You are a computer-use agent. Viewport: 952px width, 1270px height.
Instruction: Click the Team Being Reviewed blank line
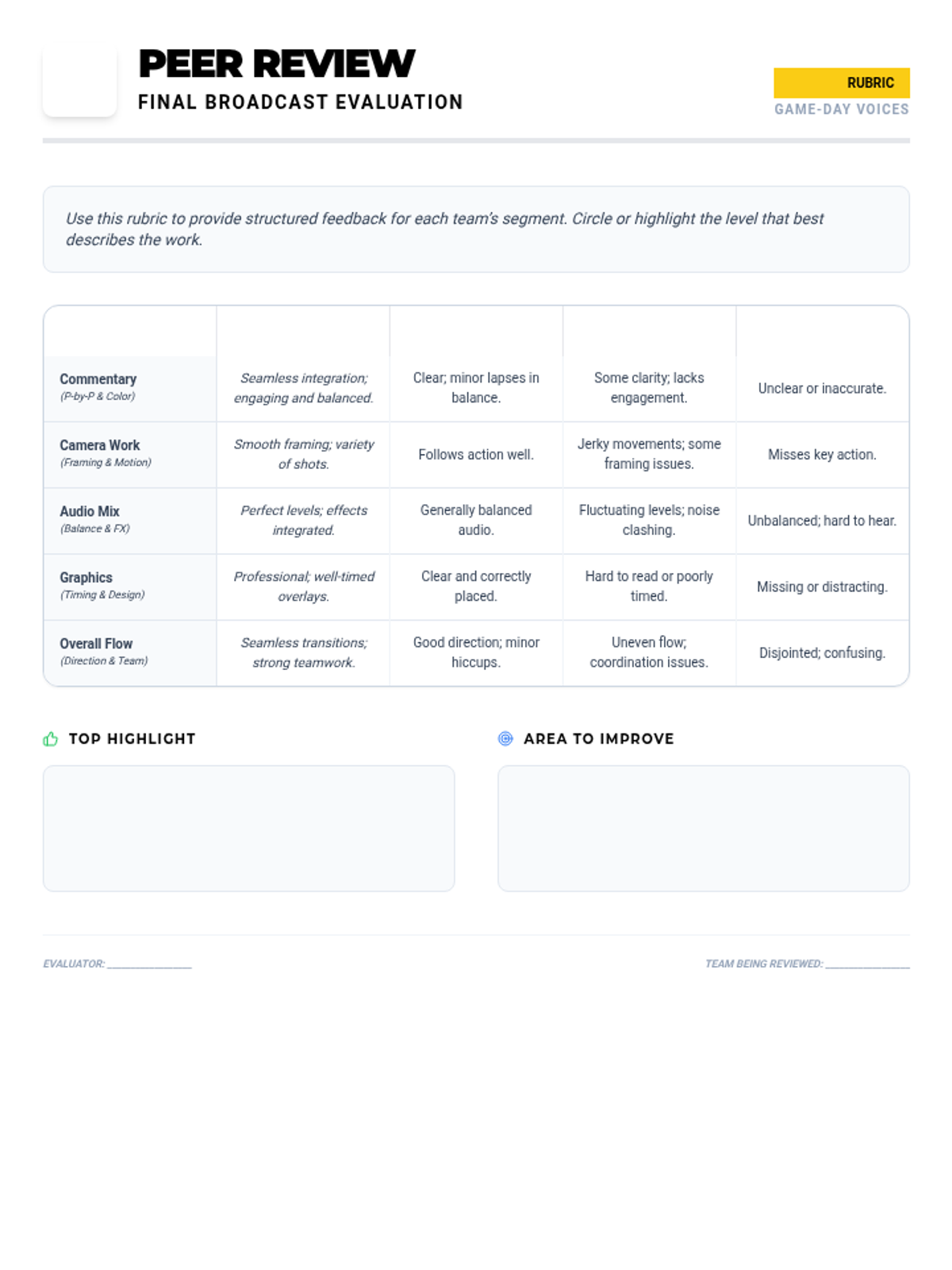coord(867,964)
